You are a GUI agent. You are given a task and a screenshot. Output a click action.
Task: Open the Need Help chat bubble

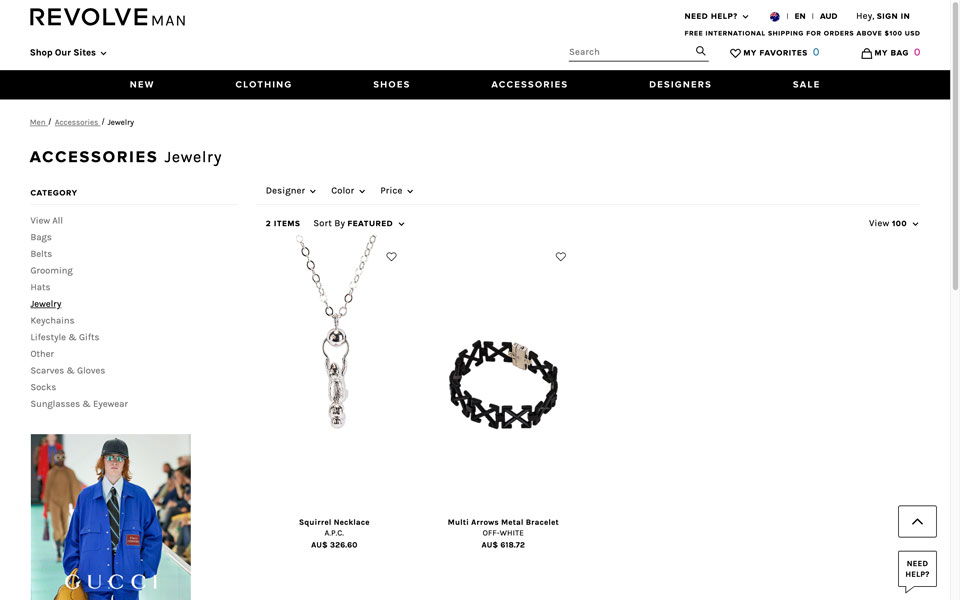pyautogui.click(x=917, y=570)
